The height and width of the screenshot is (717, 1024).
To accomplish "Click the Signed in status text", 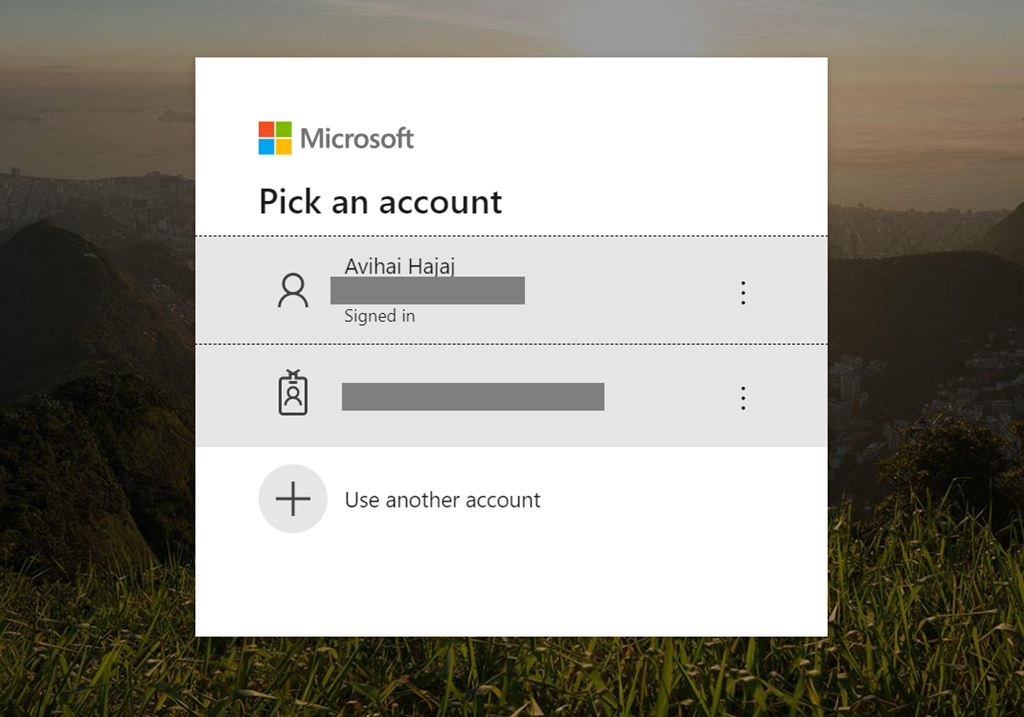I will click(379, 316).
